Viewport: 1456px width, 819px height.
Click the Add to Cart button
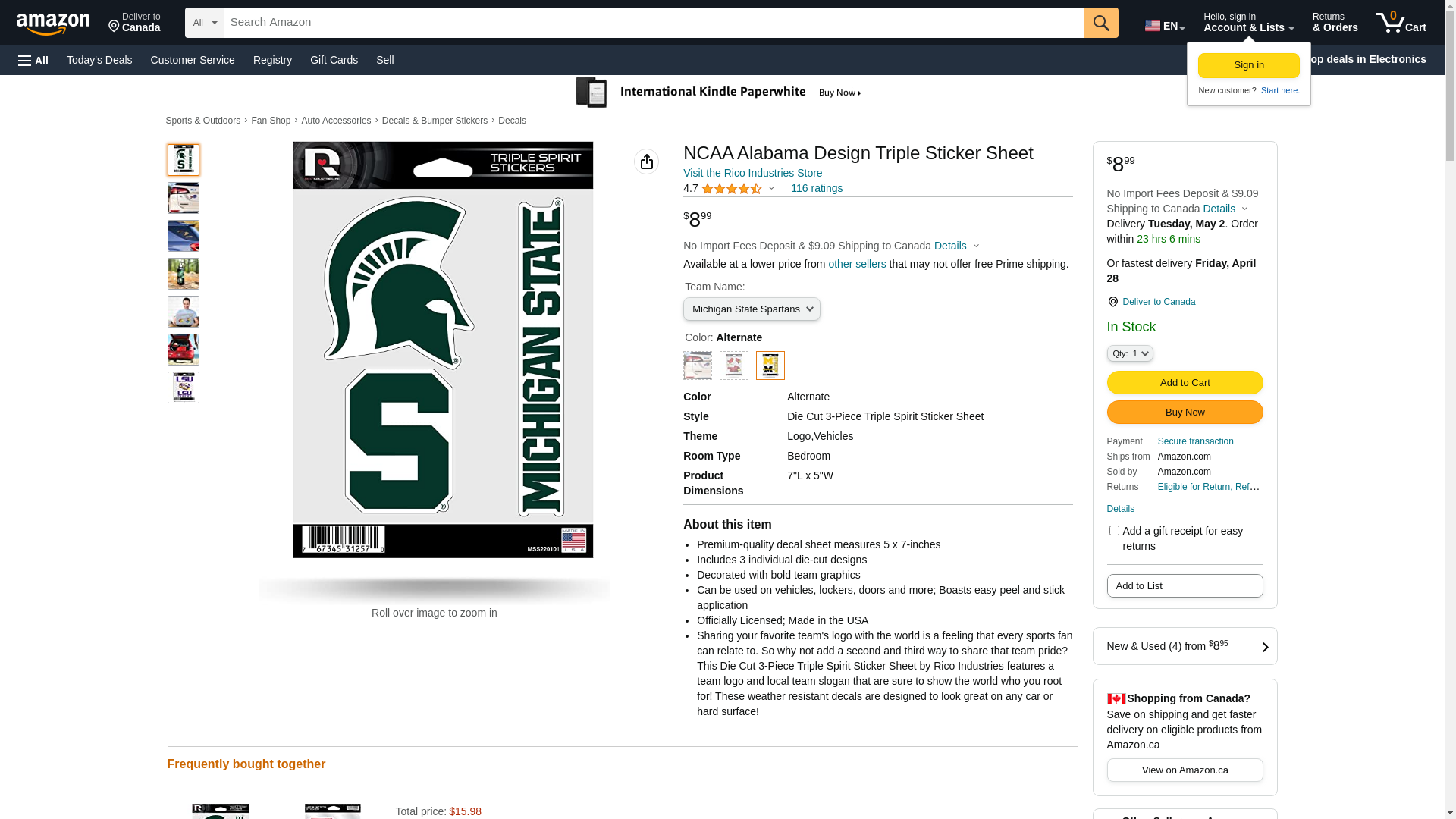point(1184,383)
